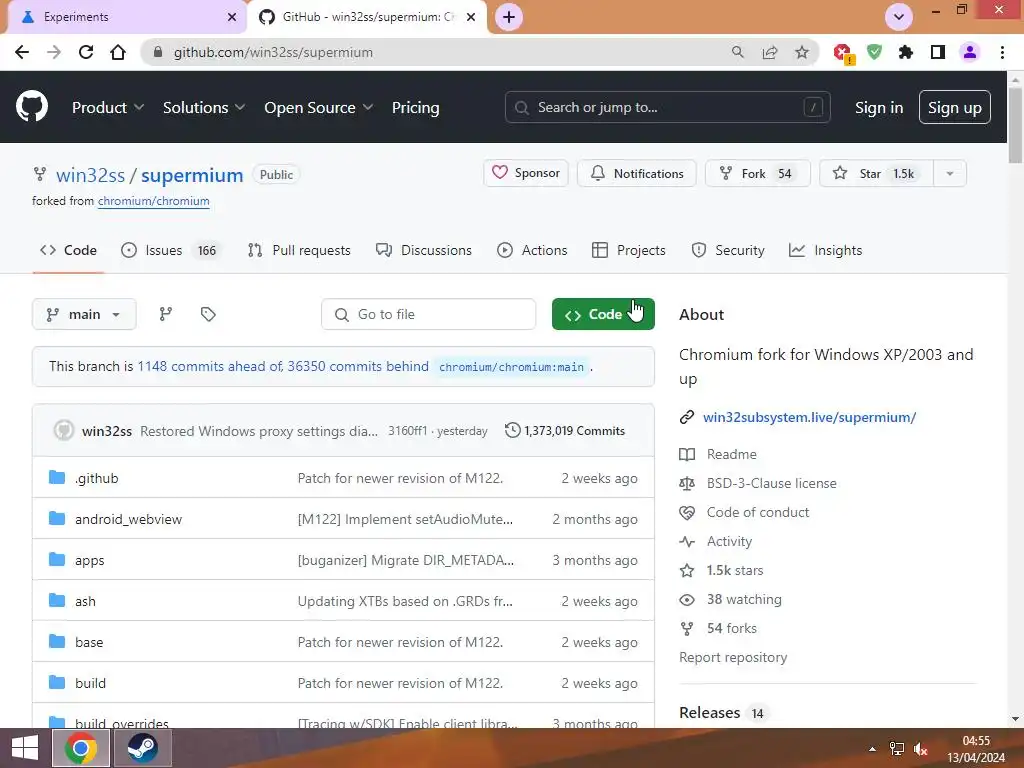Click the page vertical scrollbar thumb

(1015, 124)
